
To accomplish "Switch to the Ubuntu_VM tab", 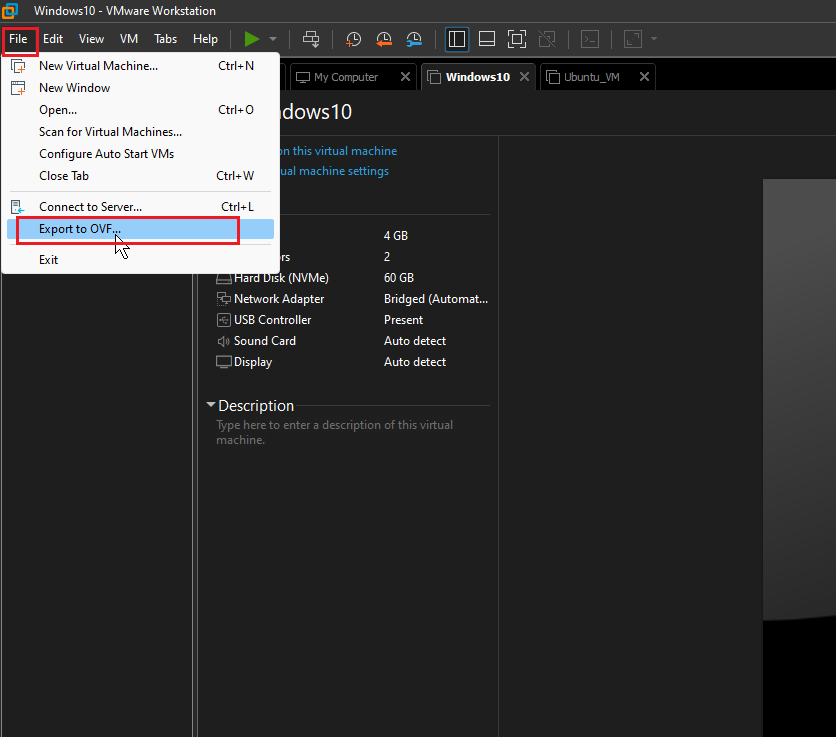I will [591, 77].
